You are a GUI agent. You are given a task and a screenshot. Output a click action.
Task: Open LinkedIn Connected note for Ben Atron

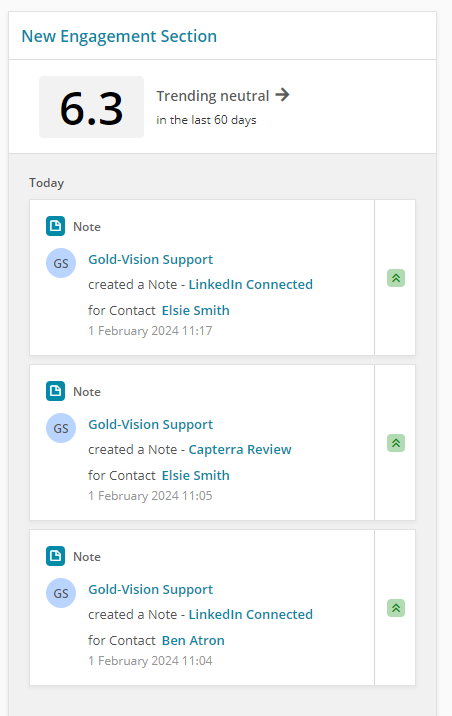tap(251, 615)
